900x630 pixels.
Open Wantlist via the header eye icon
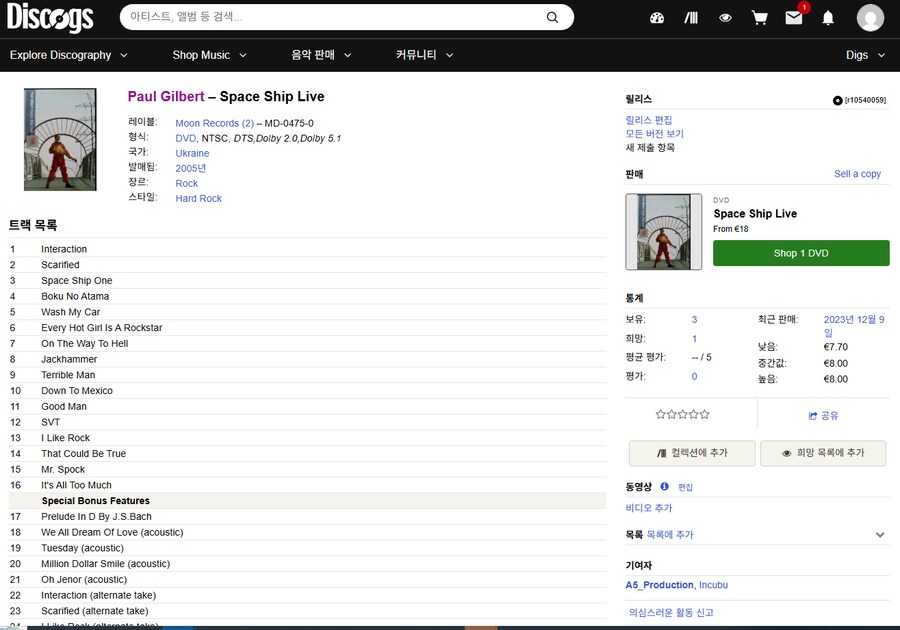click(x=725, y=18)
